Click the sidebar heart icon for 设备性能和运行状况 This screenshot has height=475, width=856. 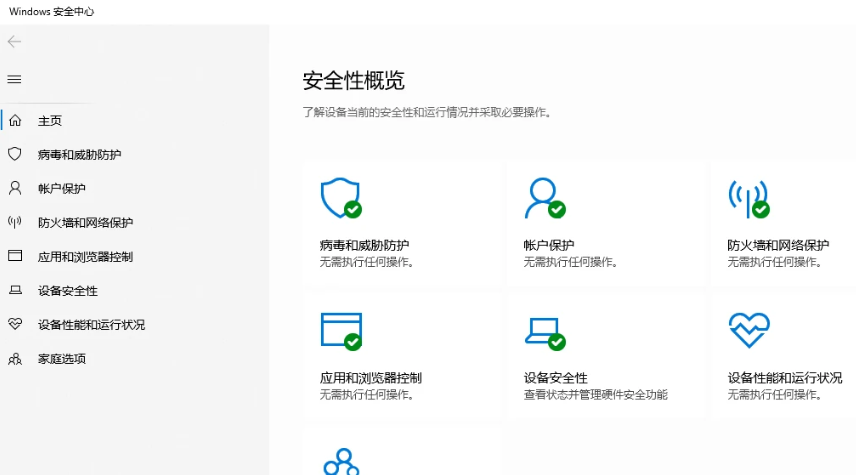tap(15, 324)
